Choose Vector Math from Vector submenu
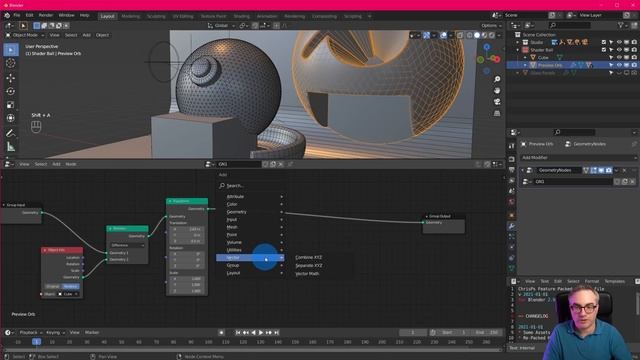The height and width of the screenshot is (360, 640). click(x=307, y=273)
